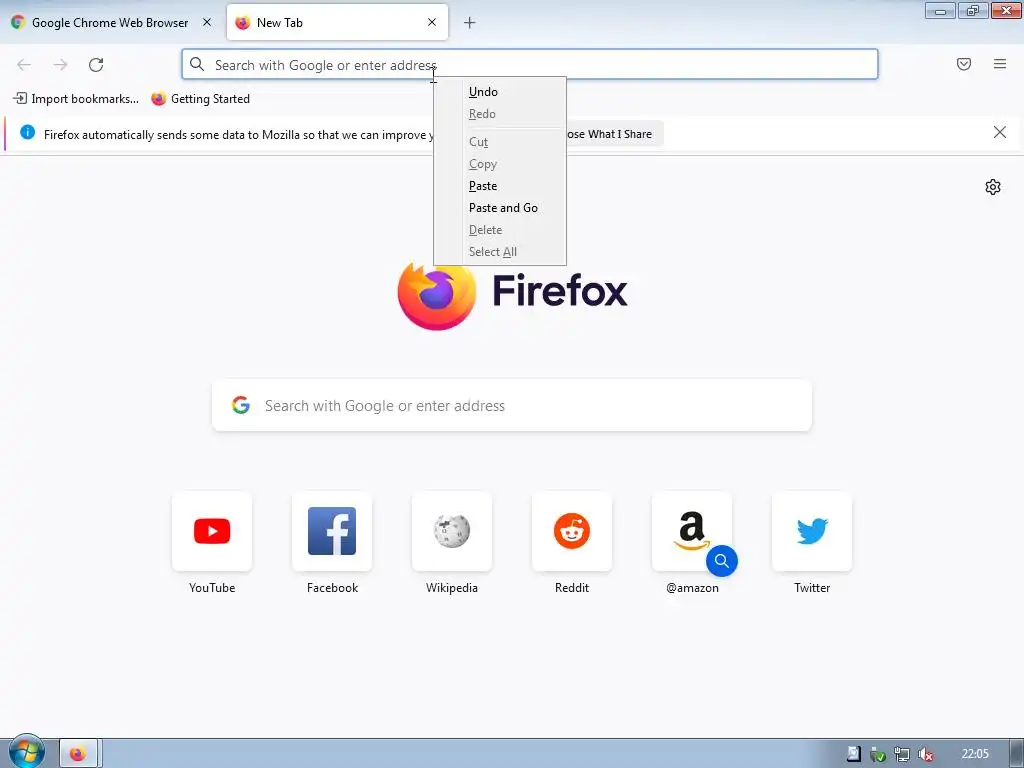The image size is (1024, 768).
Task: Choose Select All from context menu
Action: 500,252
